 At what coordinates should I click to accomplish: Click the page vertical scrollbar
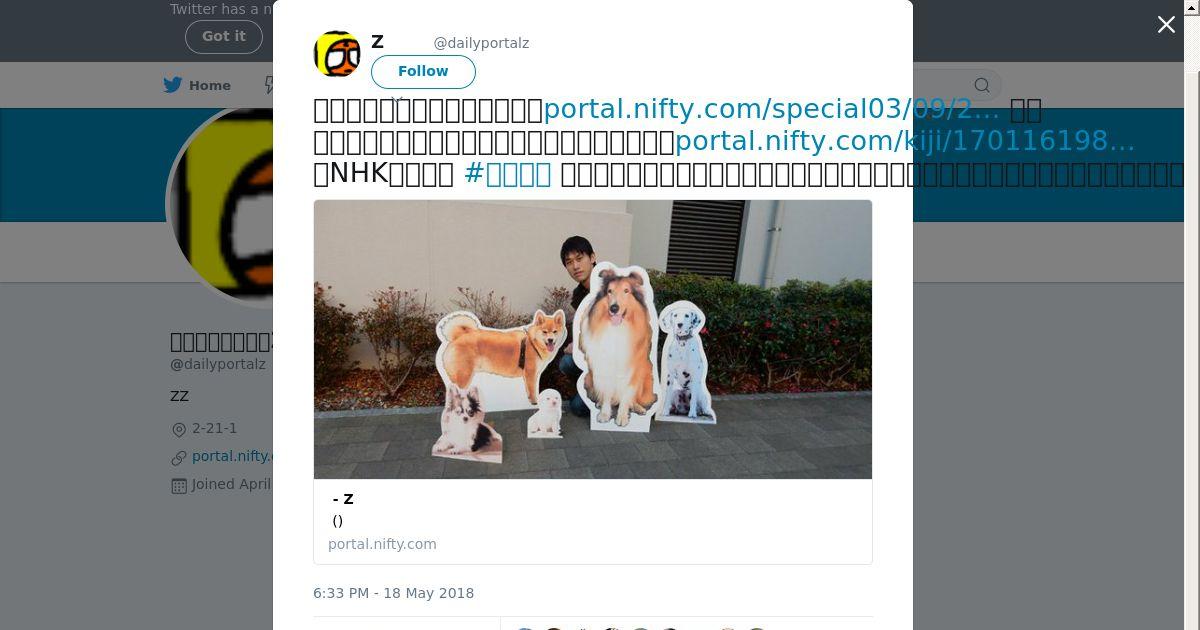pyautogui.click(x=1192, y=315)
